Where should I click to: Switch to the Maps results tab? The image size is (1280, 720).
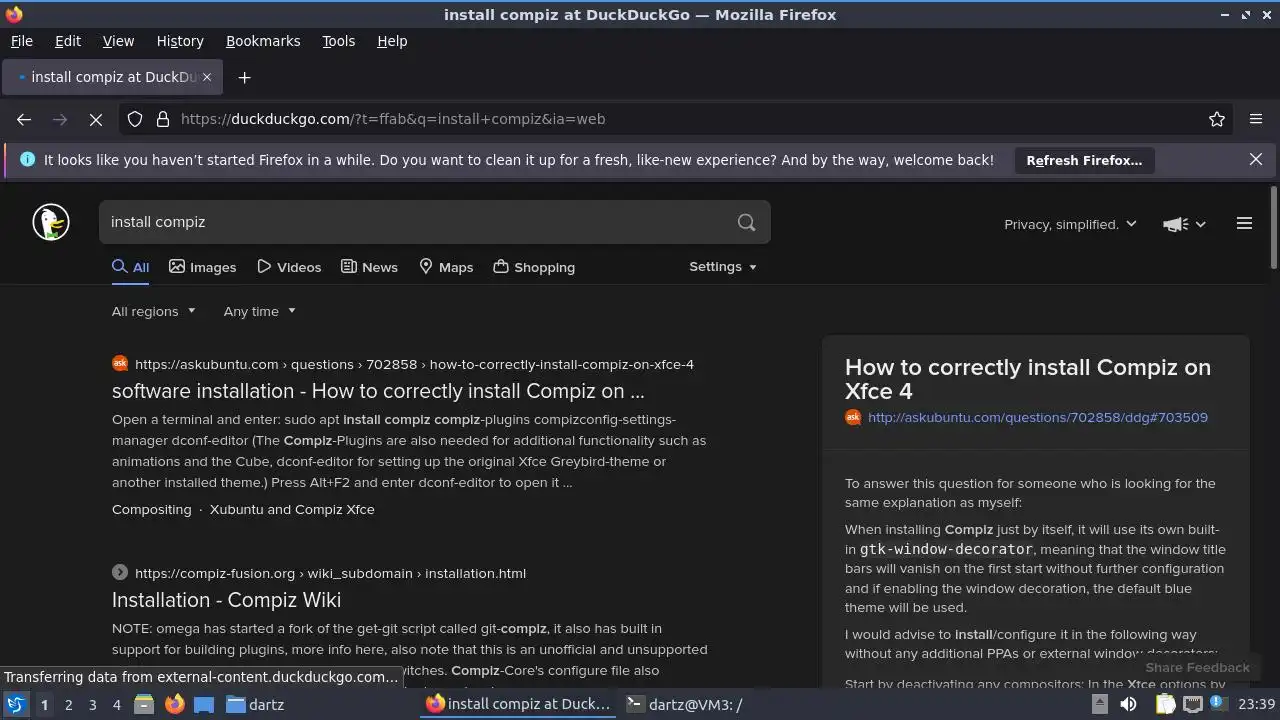[x=446, y=267]
